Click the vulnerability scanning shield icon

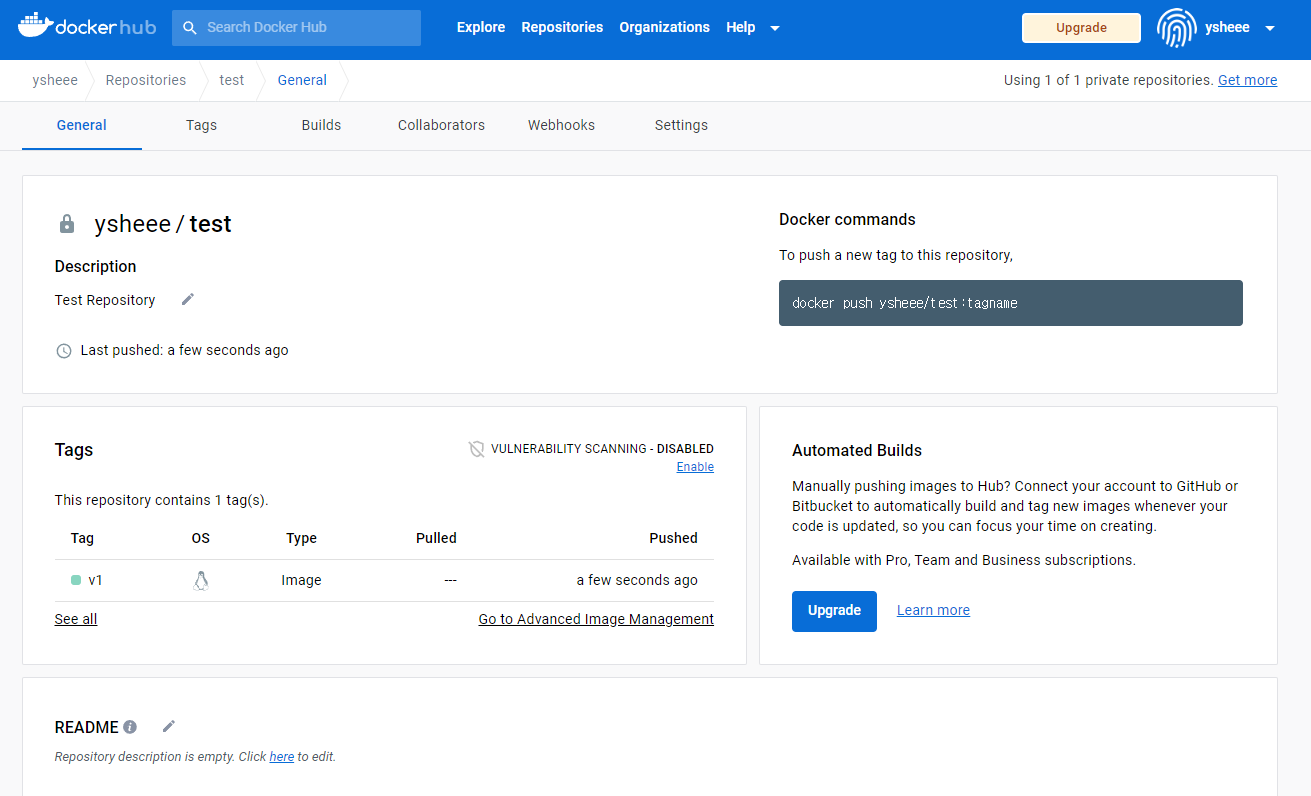[477, 449]
